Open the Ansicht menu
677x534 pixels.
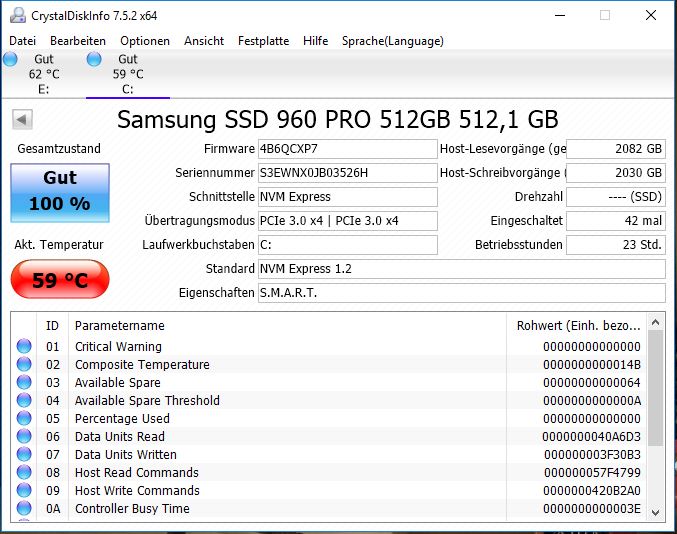coord(204,41)
